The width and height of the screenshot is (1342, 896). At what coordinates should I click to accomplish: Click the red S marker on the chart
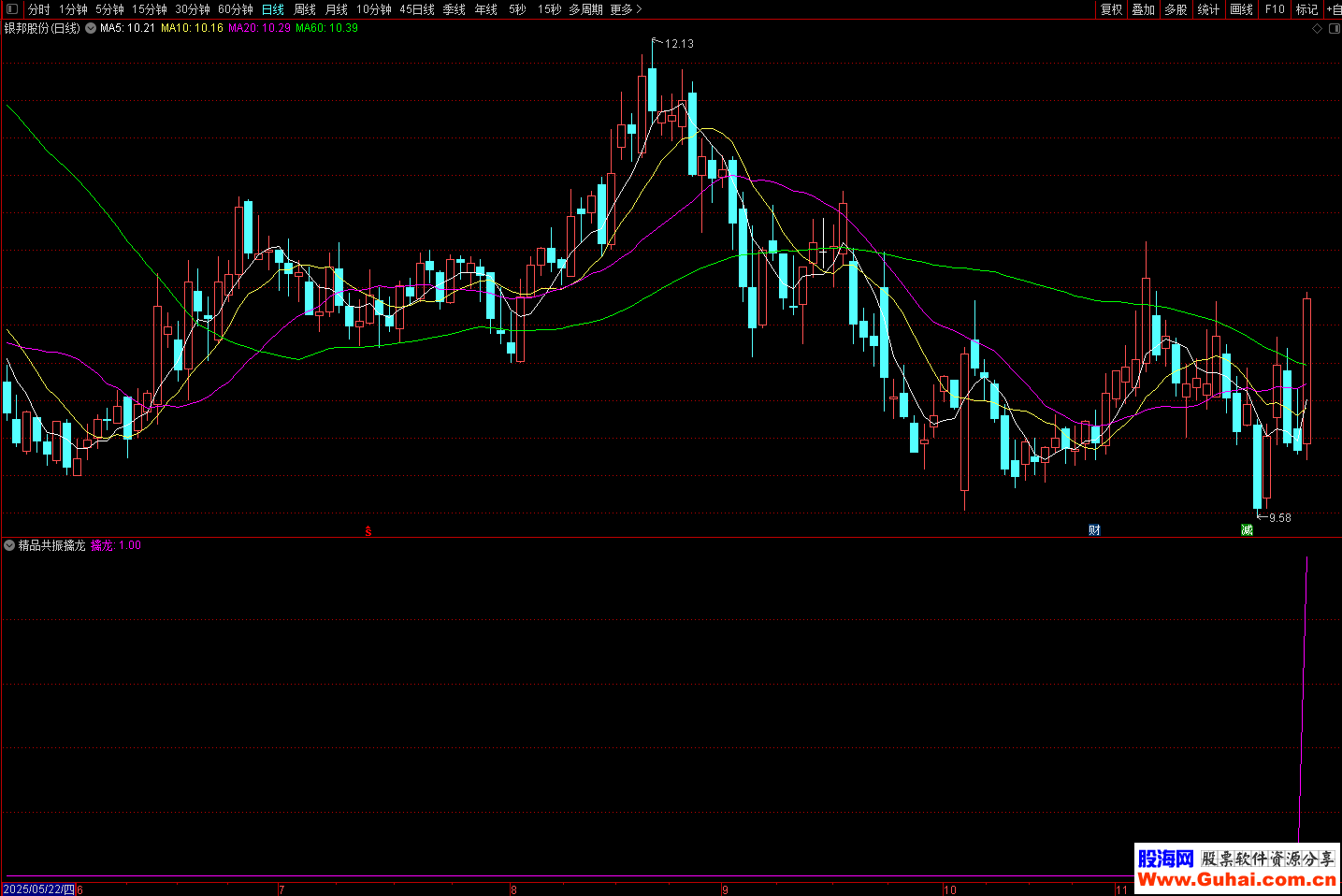click(x=368, y=531)
